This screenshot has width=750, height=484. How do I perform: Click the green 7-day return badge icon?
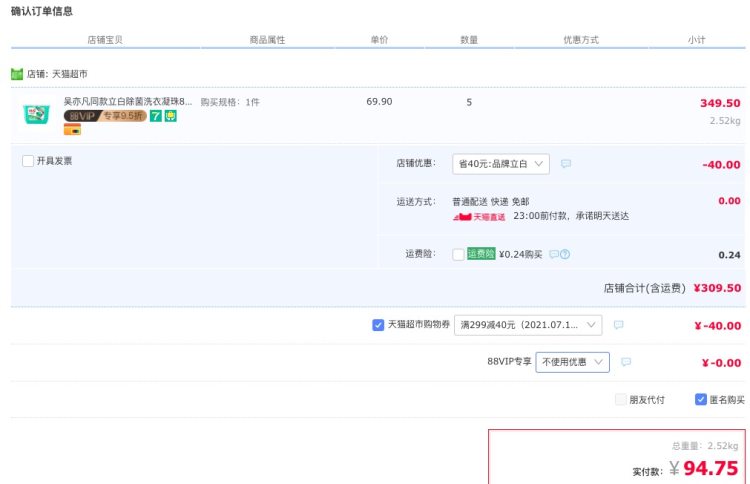(155, 116)
